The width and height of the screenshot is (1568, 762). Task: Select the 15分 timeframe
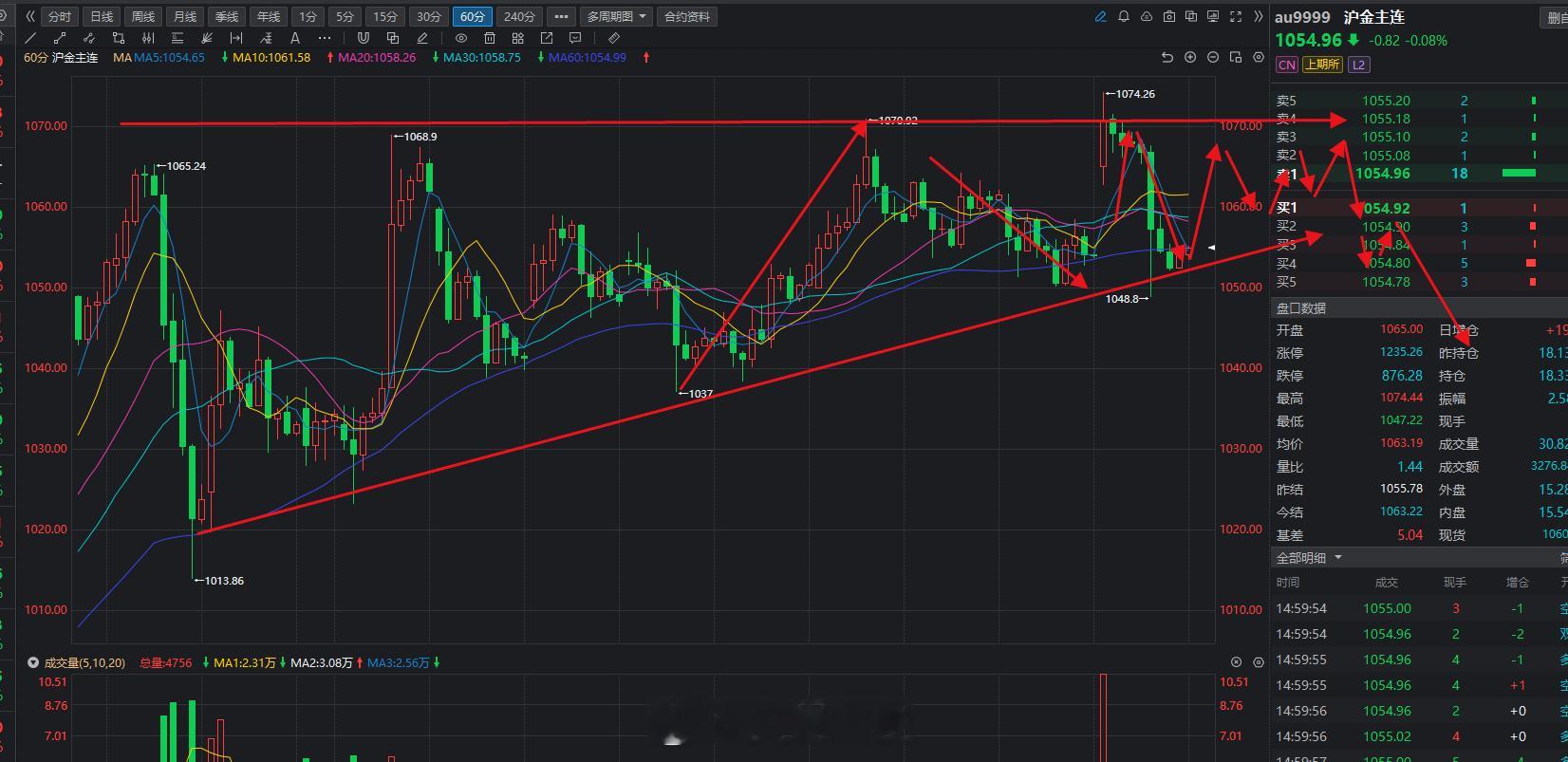(385, 16)
